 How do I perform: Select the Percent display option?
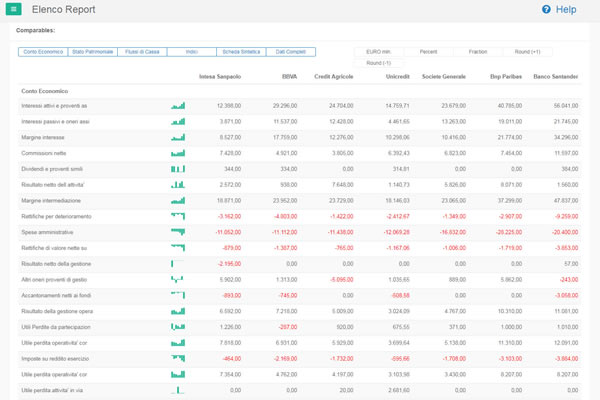pos(428,52)
